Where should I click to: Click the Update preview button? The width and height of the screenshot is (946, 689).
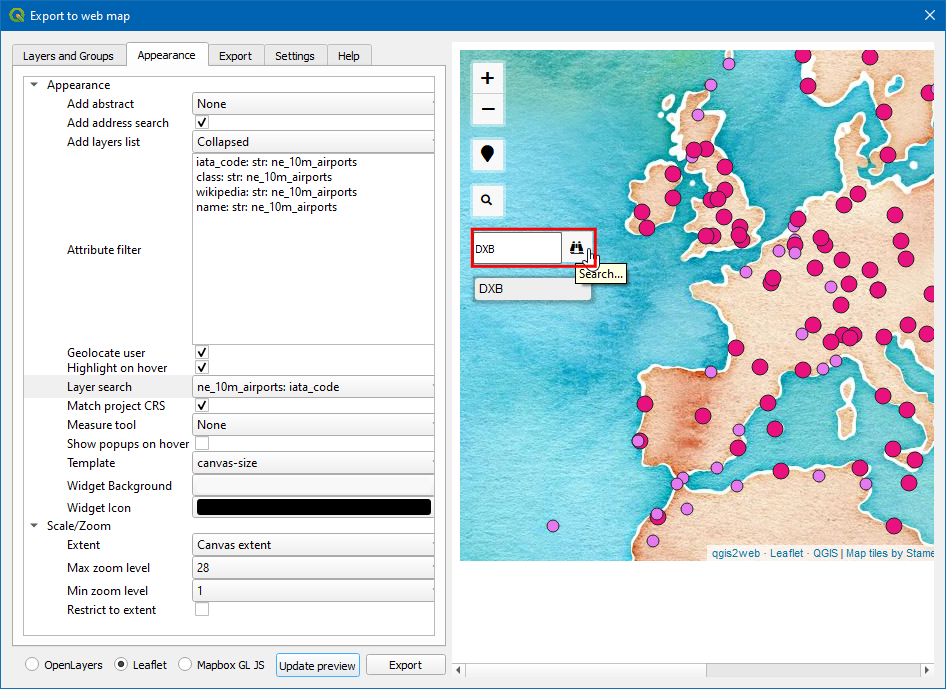tap(317, 666)
